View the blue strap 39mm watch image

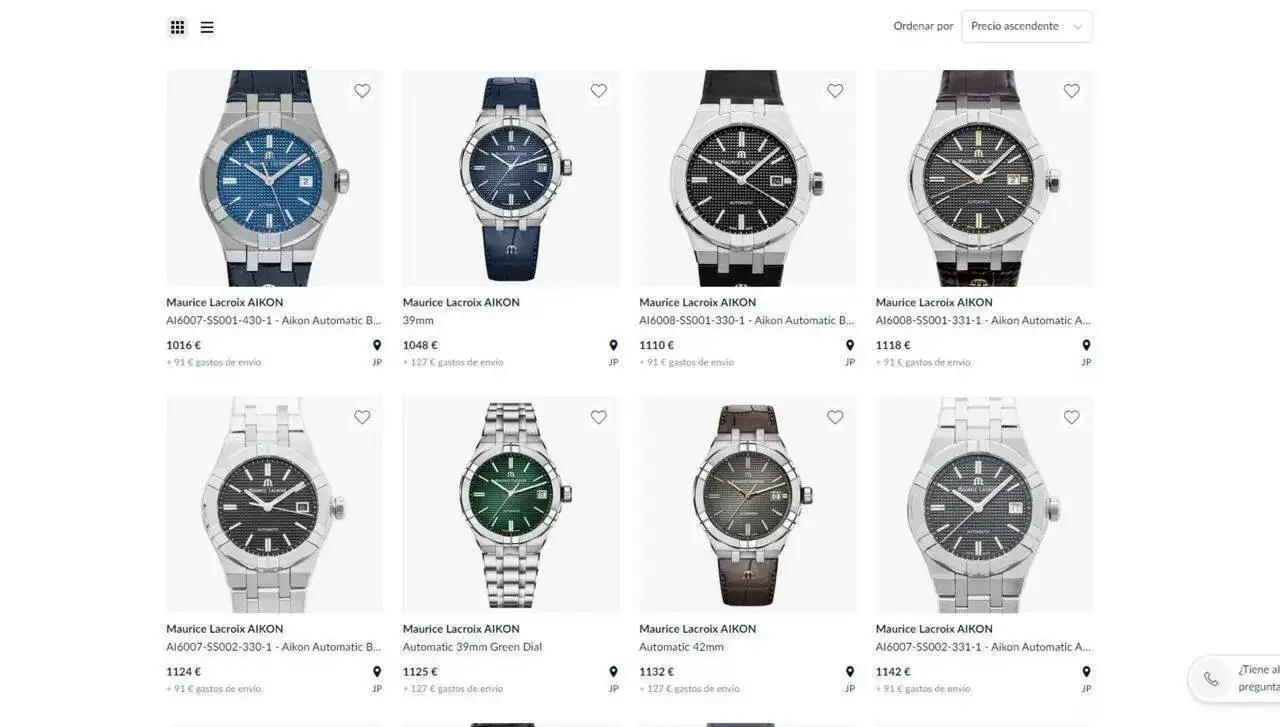point(511,178)
